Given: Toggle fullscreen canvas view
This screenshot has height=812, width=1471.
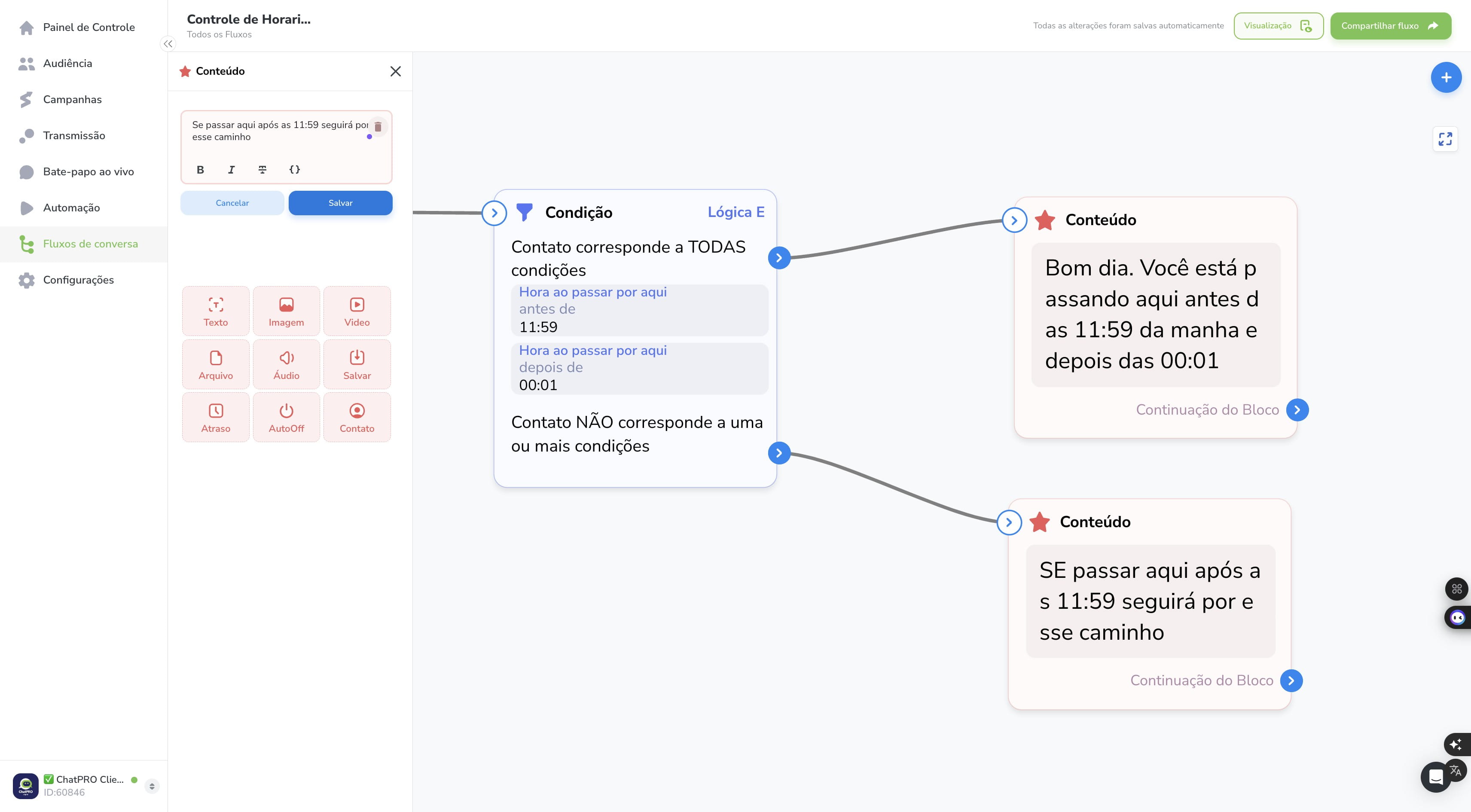Looking at the screenshot, I should 1445,139.
